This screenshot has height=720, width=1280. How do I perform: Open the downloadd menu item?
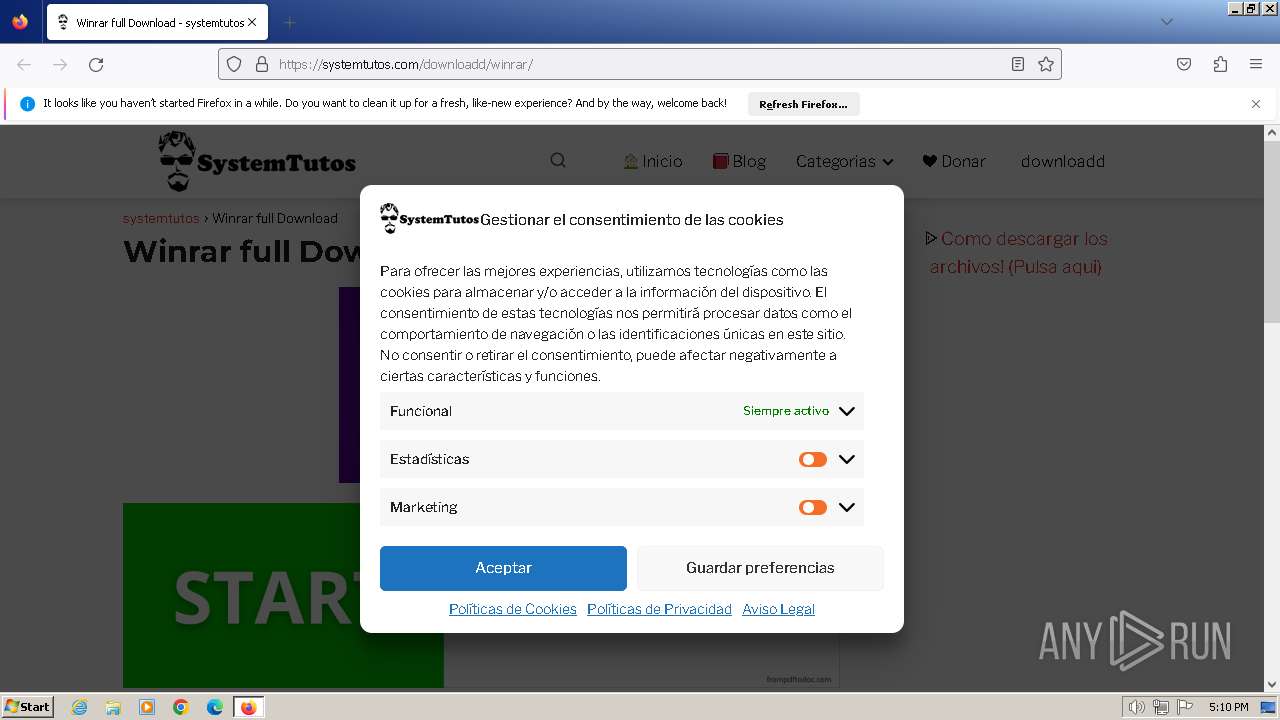pyautogui.click(x=1063, y=161)
